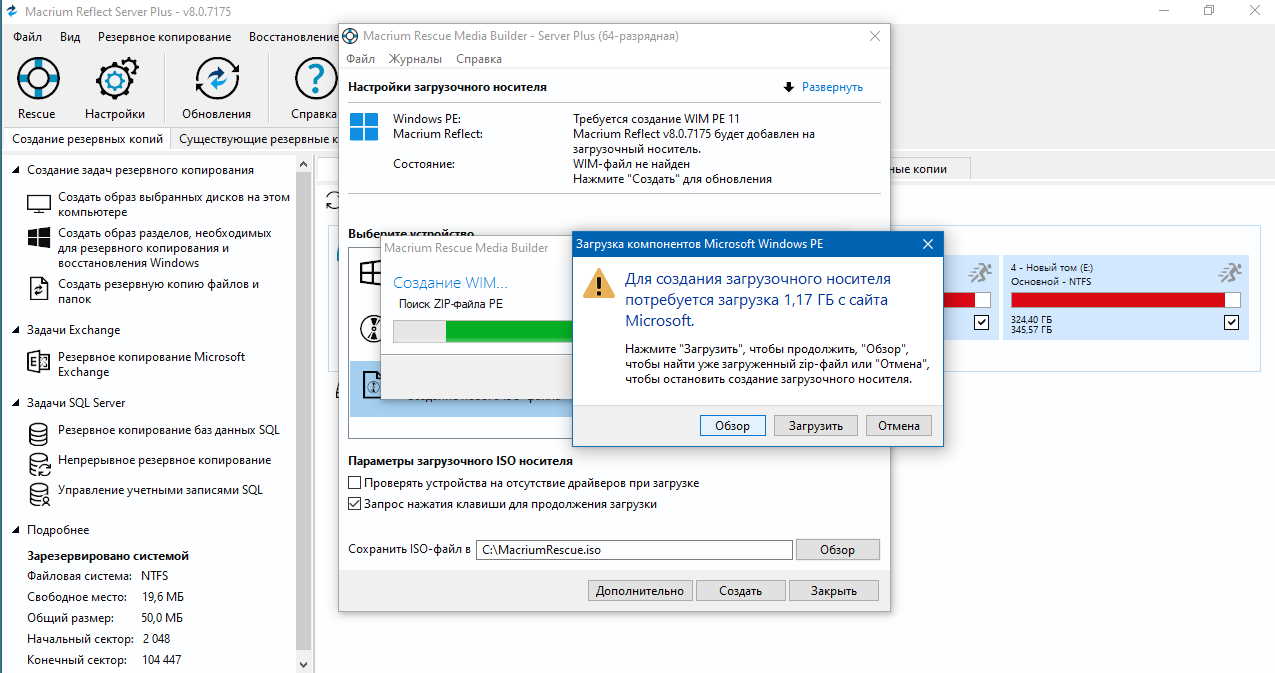Click the 'Требуется создание WIM PE 11' text
The width and height of the screenshot is (1275, 673).
point(656,118)
